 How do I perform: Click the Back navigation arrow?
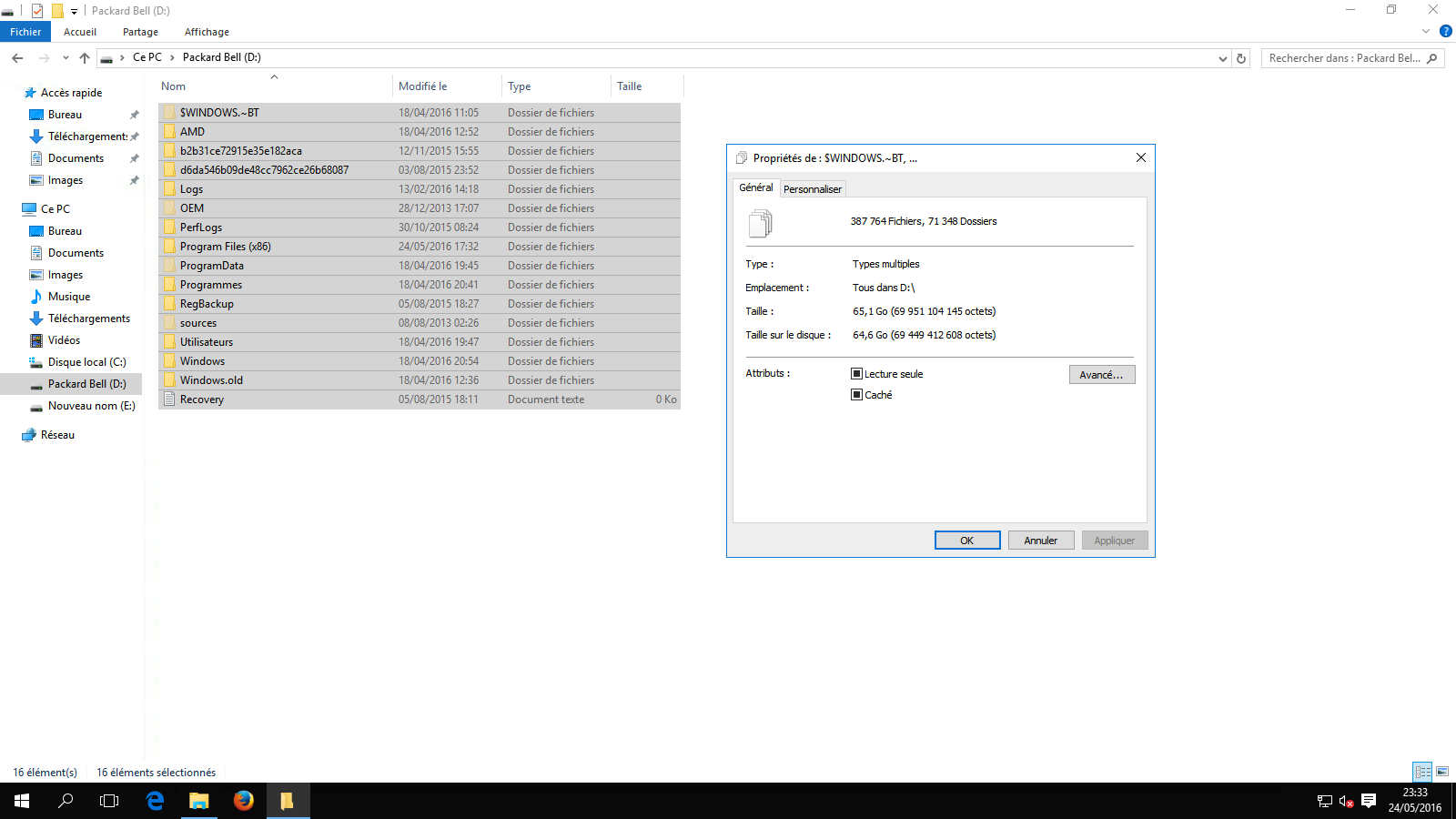(x=17, y=58)
